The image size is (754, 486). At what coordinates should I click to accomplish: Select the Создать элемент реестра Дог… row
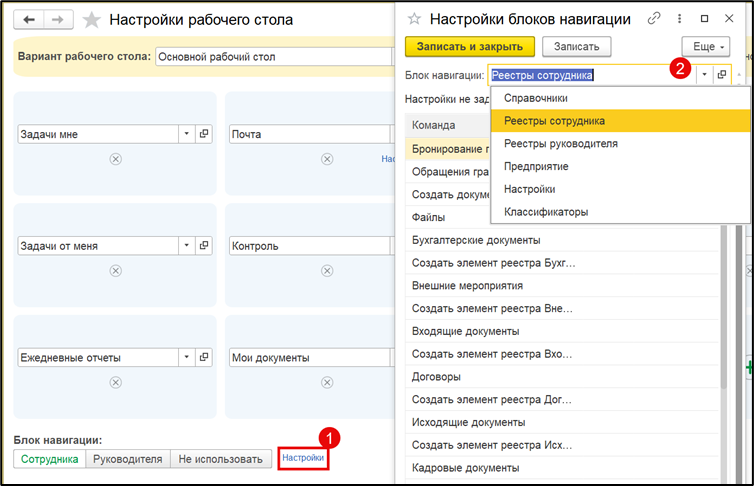(x=562, y=399)
